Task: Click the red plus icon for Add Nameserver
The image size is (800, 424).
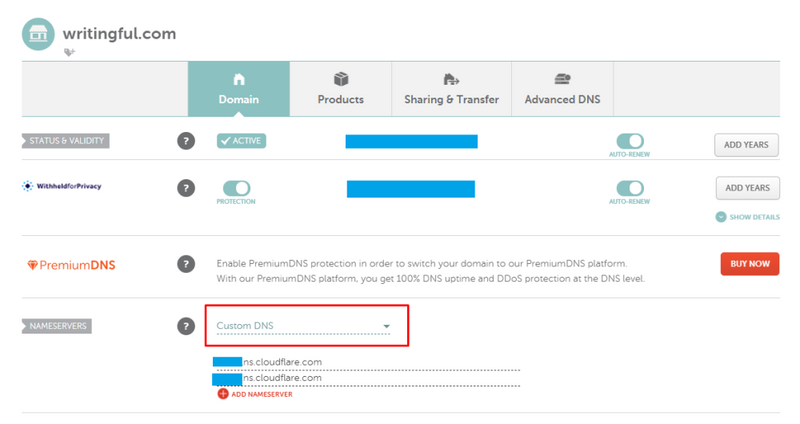Action: tap(223, 394)
